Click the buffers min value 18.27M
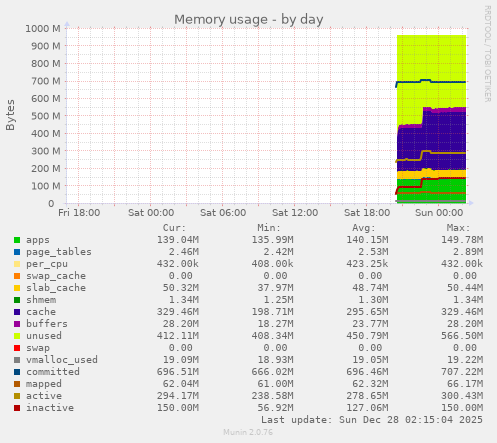The image size is (497, 443). (x=276, y=324)
